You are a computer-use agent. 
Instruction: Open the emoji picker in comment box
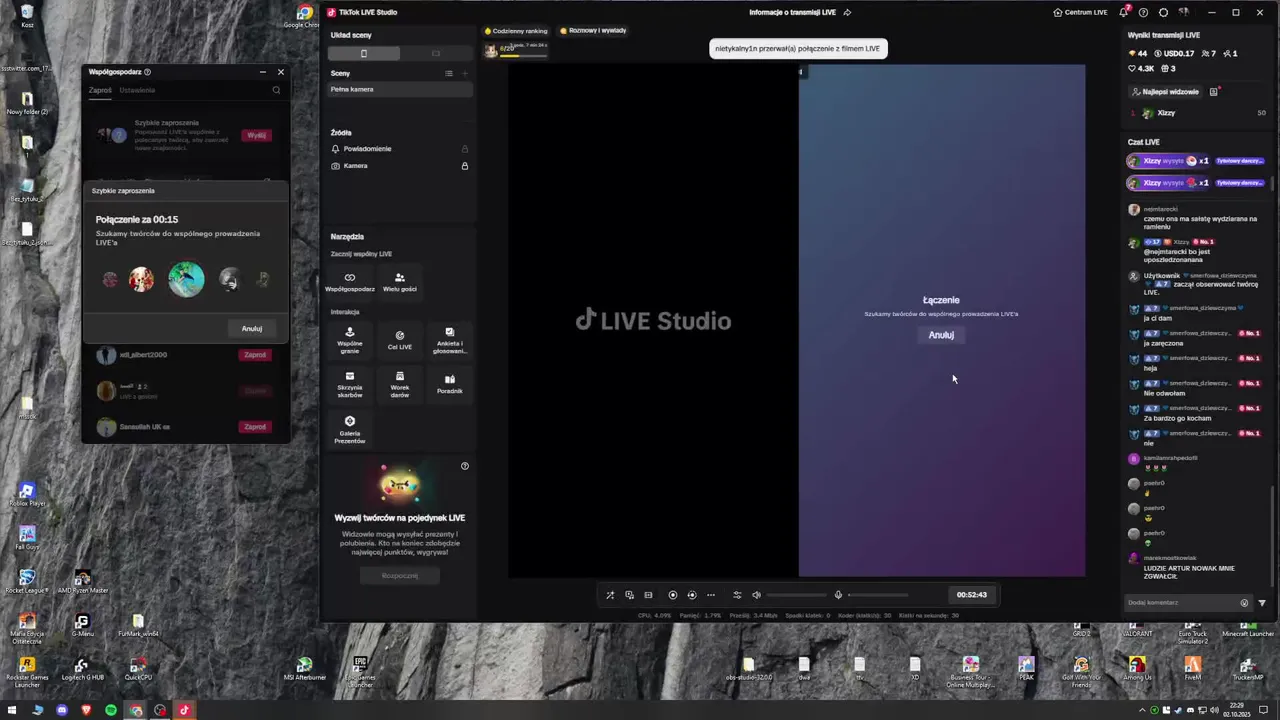click(1245, 603)
